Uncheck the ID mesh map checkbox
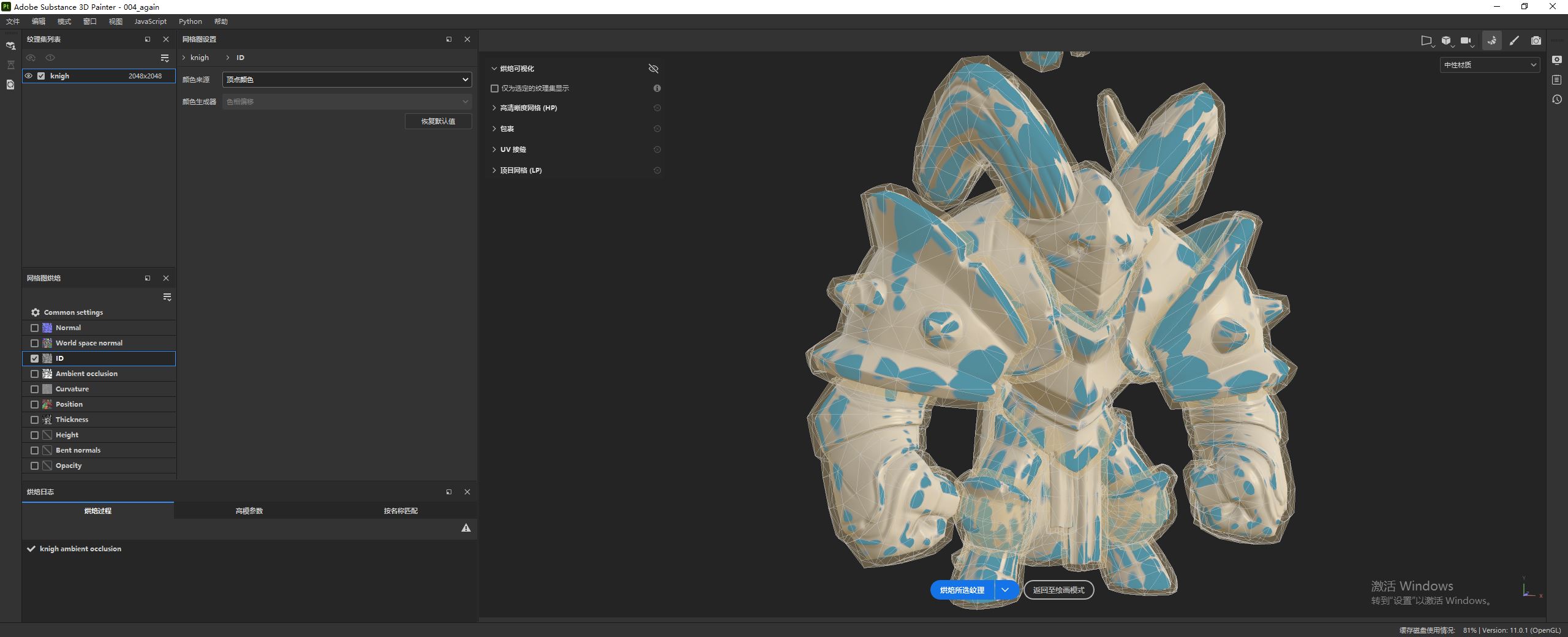This screenshot has height=637, width=1568. coord(35,358)
